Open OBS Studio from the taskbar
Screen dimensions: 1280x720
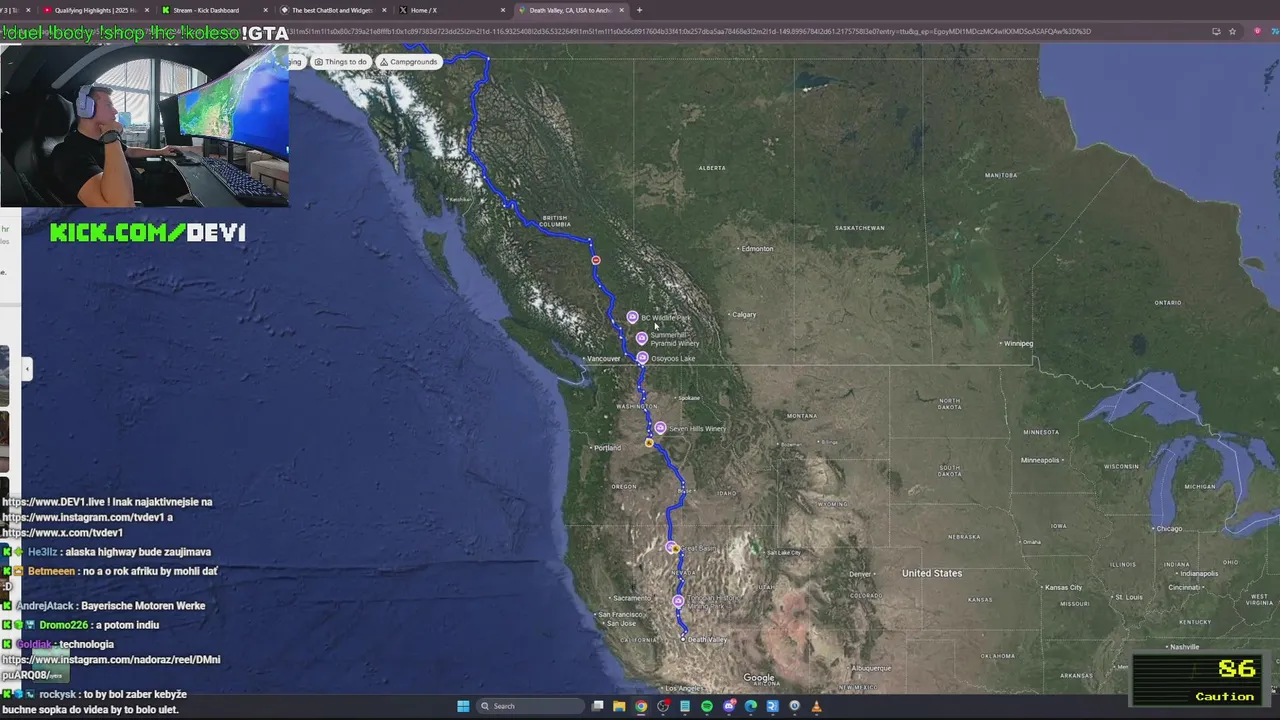tap(663, 706)
